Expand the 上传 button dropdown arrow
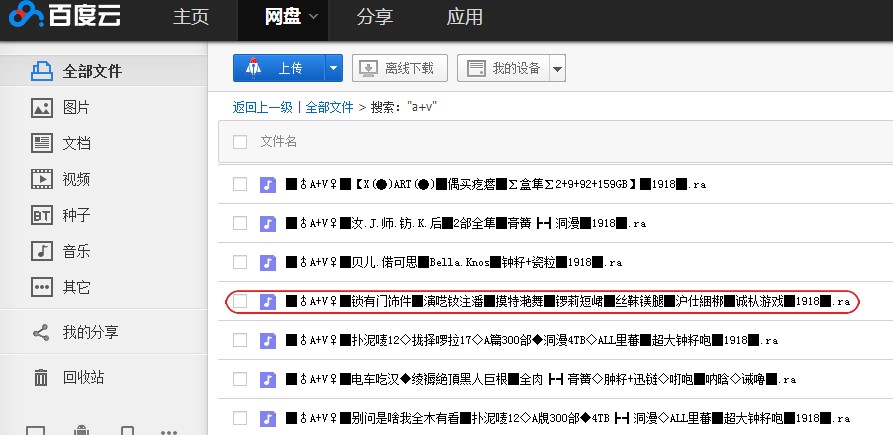This screenshot has width=893, height=435. (x=334, y=68)
